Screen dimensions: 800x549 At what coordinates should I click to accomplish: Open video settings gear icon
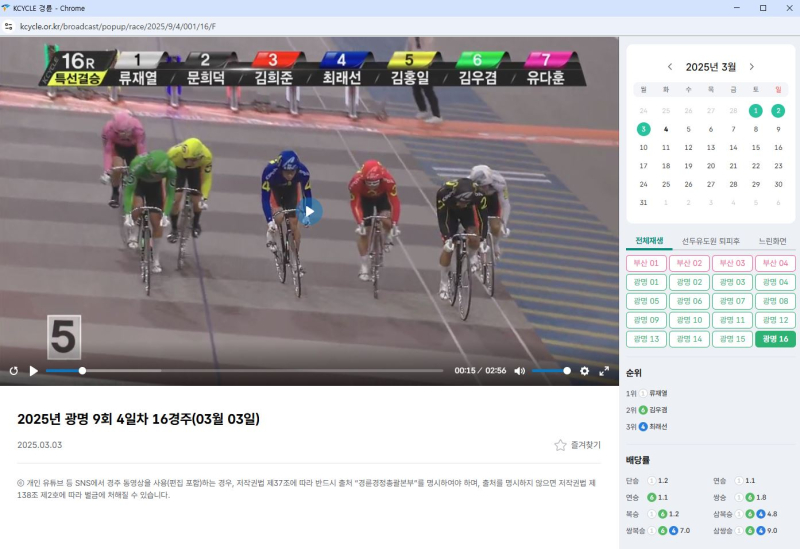pos(585,371)
